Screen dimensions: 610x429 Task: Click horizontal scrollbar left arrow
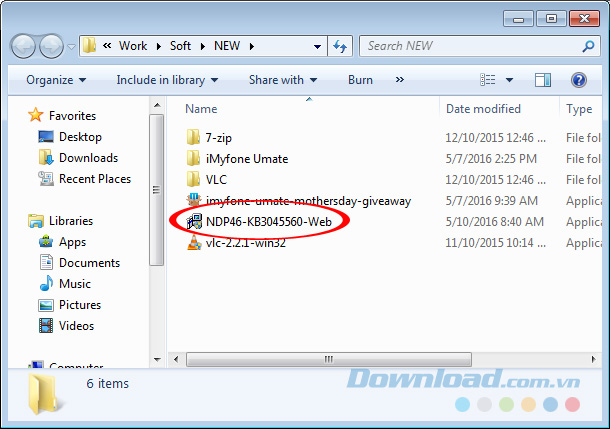[x=176, y=359]
